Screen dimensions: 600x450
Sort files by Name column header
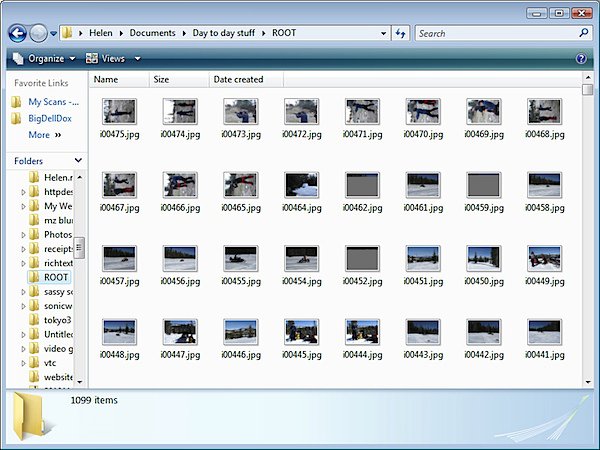coord(106,79)
